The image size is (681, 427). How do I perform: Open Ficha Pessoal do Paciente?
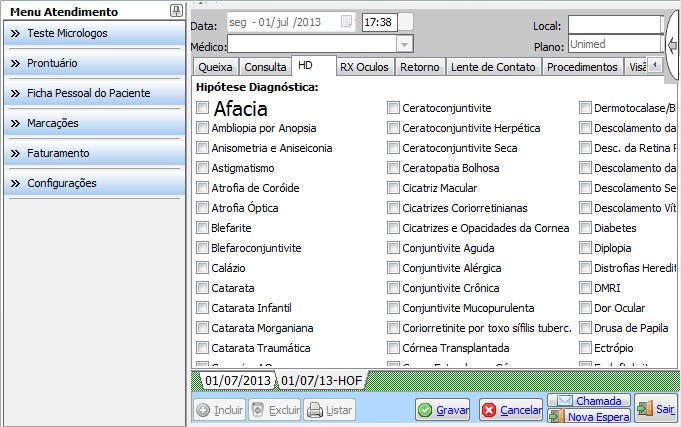coord(93,93)
